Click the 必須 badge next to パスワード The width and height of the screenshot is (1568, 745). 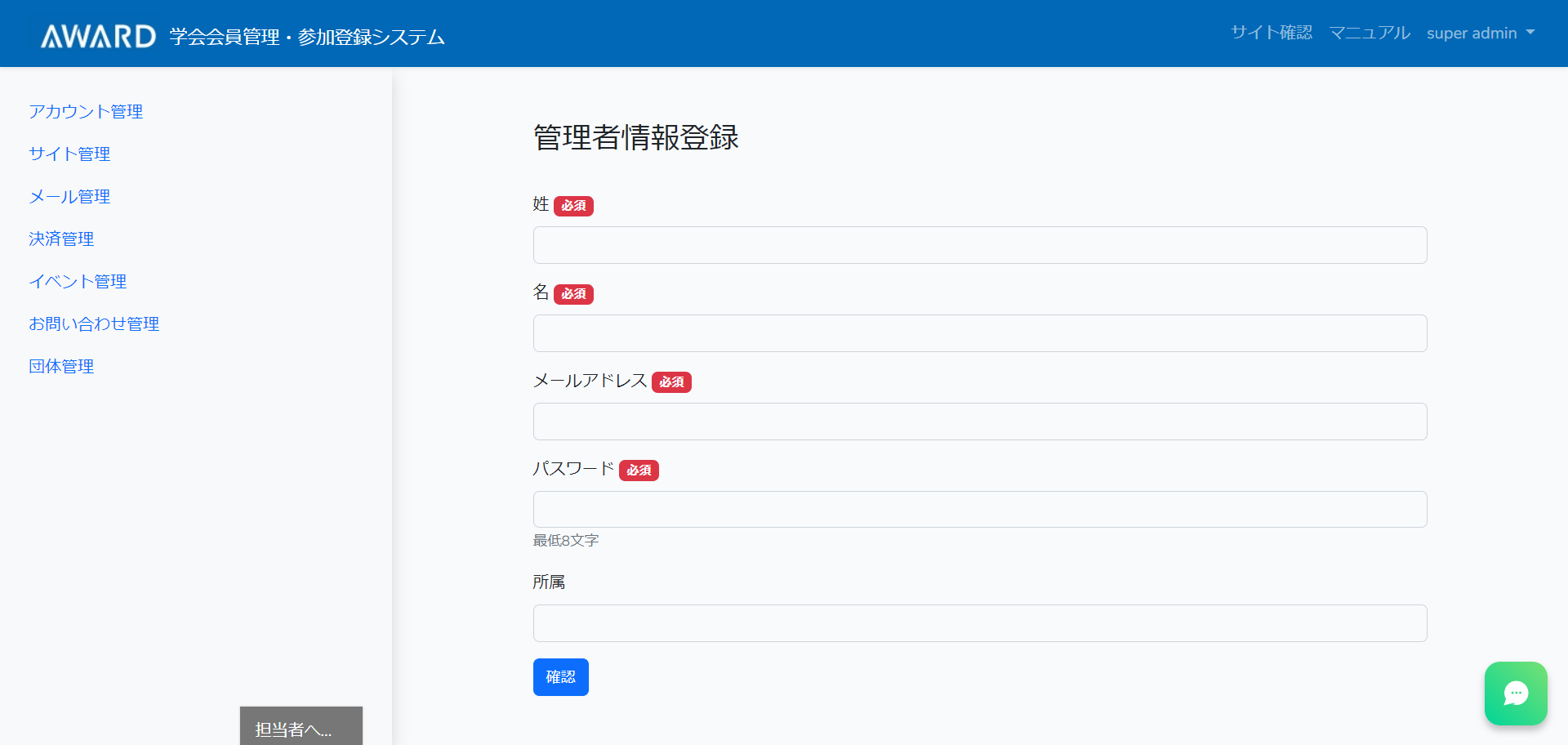tap(639, 471)
